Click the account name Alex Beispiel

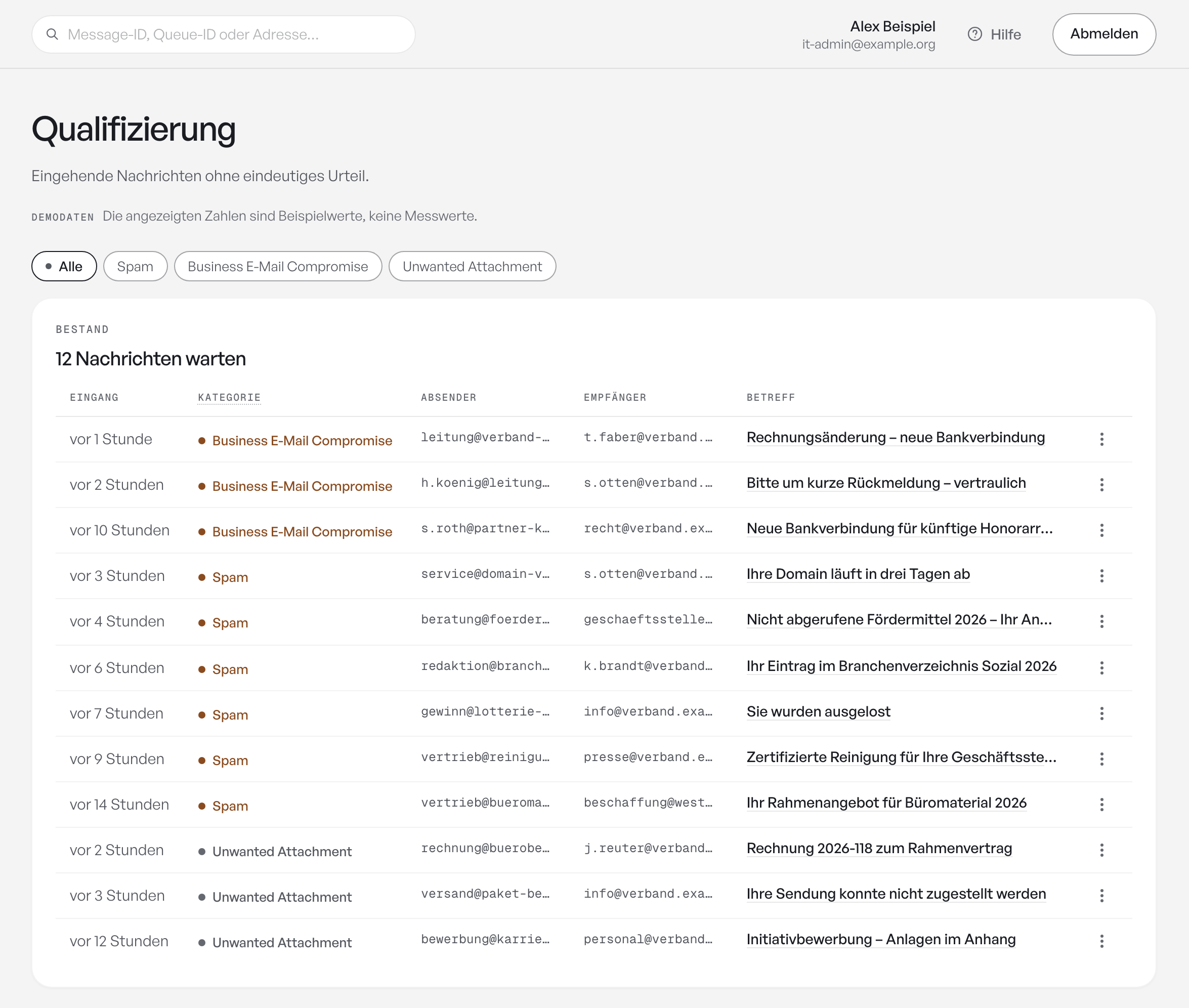click(893, 26)
